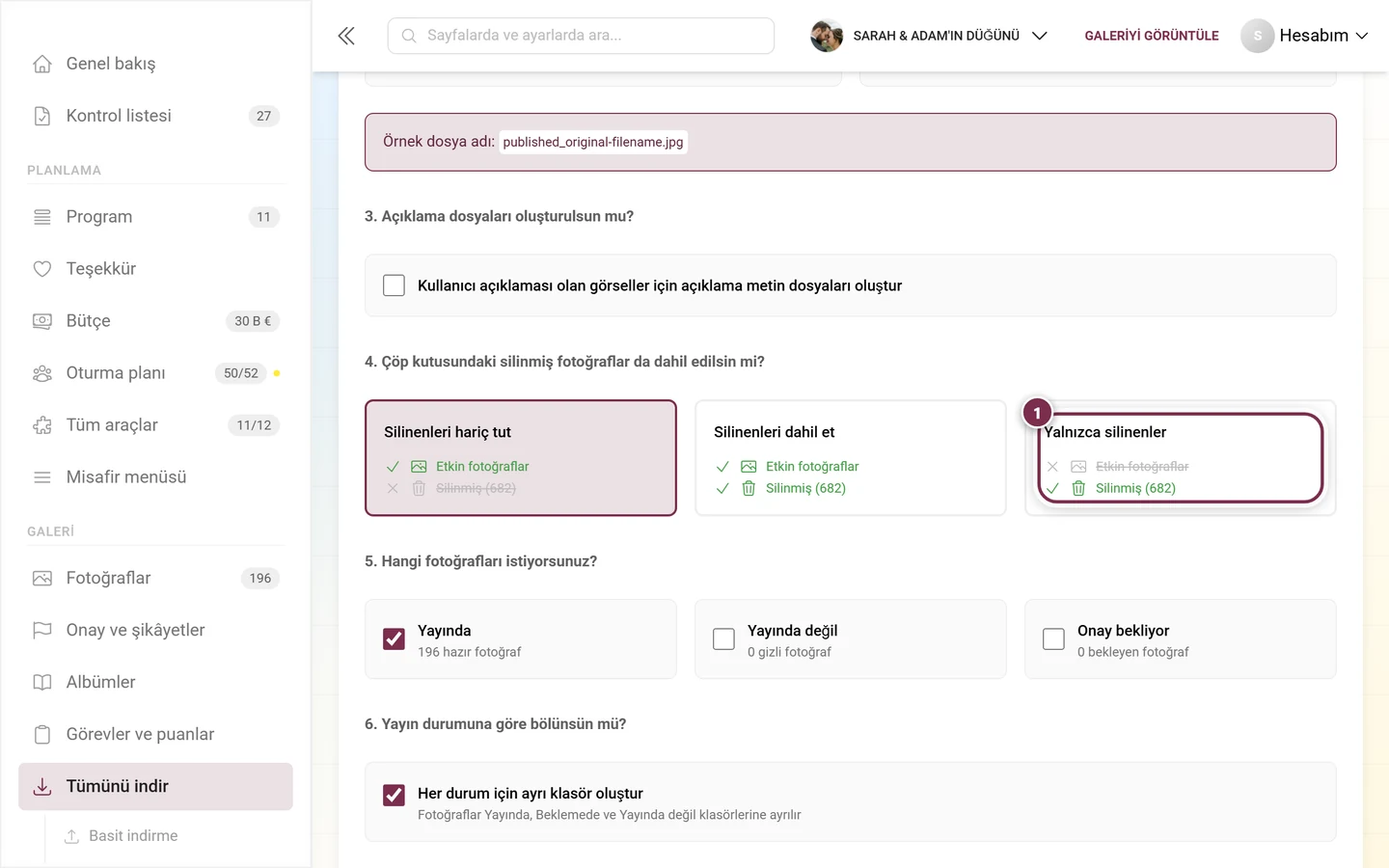Focus the Sayfalarda ve ayarlarda ara field
This screenshot has width=1389, height=868.
[581, 36]
